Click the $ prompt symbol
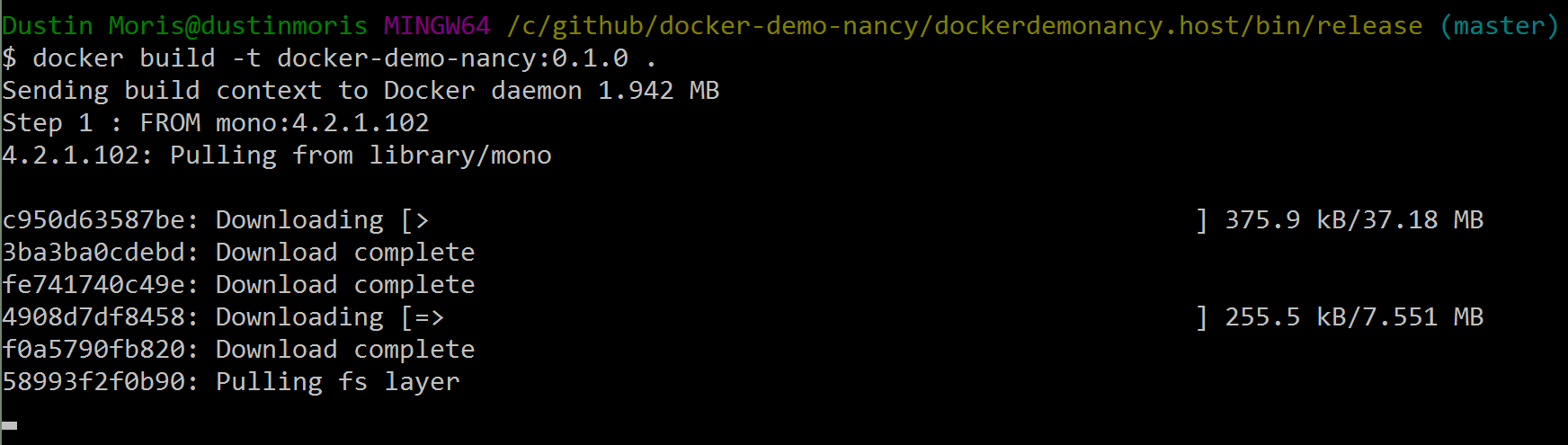The height and width of the screenshot is (445, 1568). [x=10, y=58]
